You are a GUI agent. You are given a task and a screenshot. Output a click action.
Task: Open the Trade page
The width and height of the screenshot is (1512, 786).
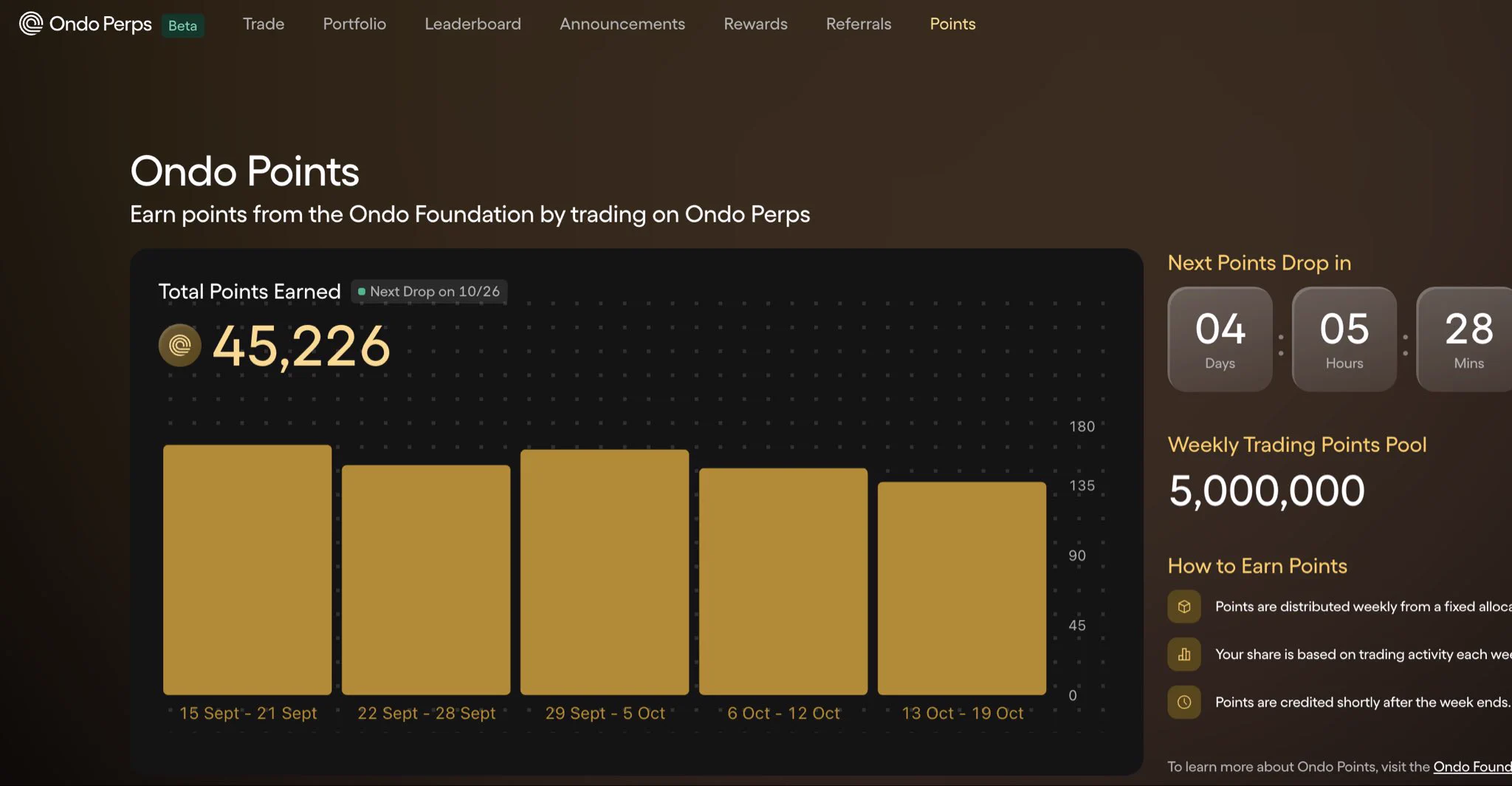pyautogui.click(x=264, y=24)
